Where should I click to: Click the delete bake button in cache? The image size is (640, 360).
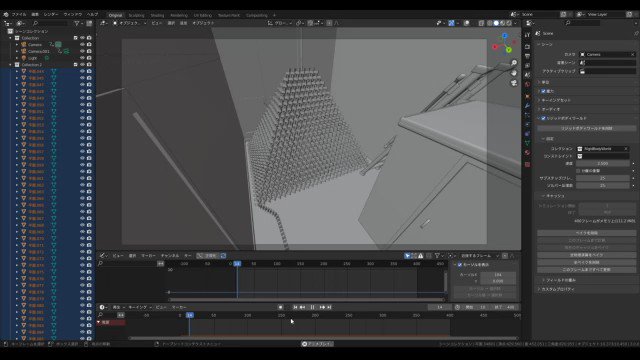pos(587,233)
